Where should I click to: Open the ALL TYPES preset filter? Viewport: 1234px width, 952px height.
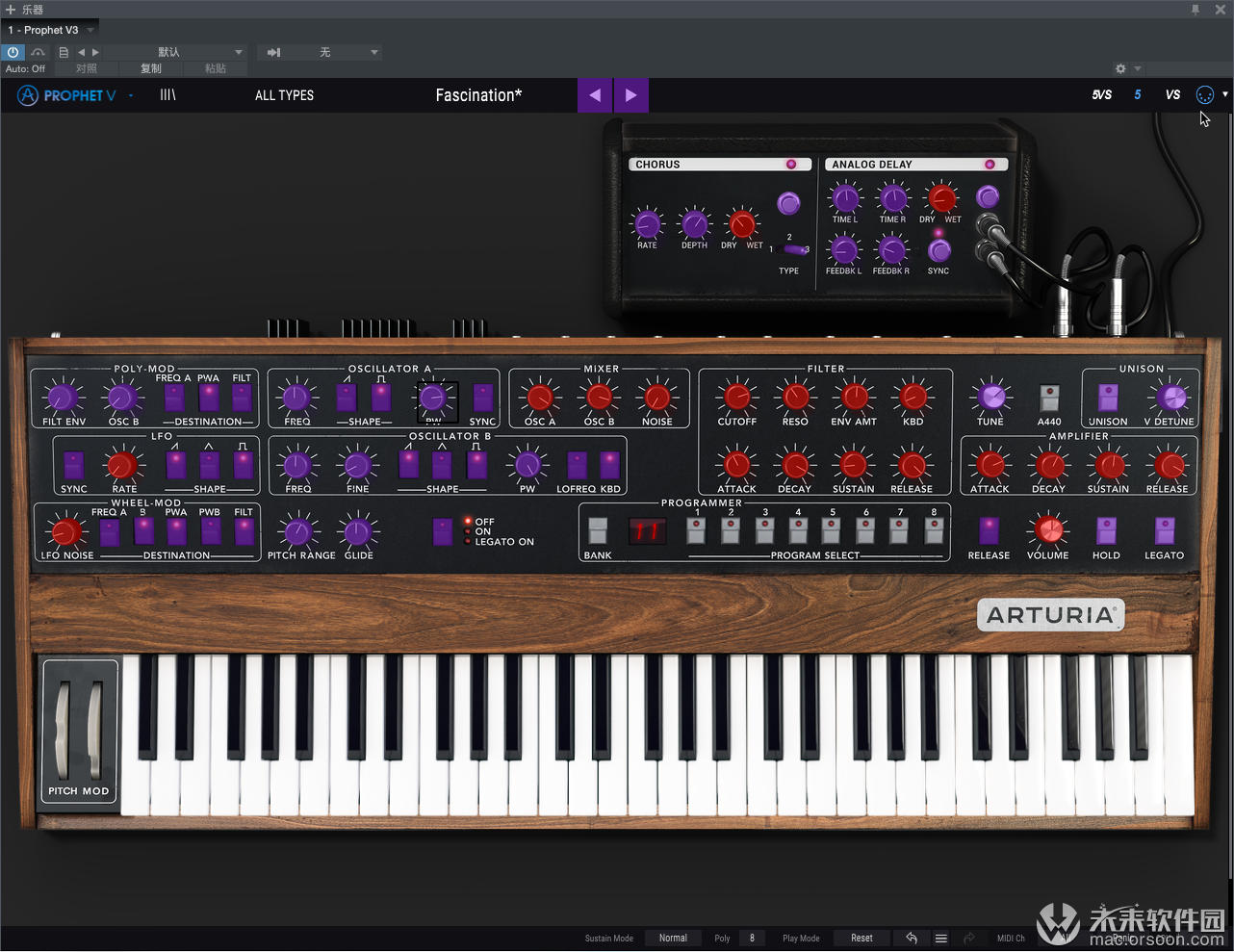284,95
